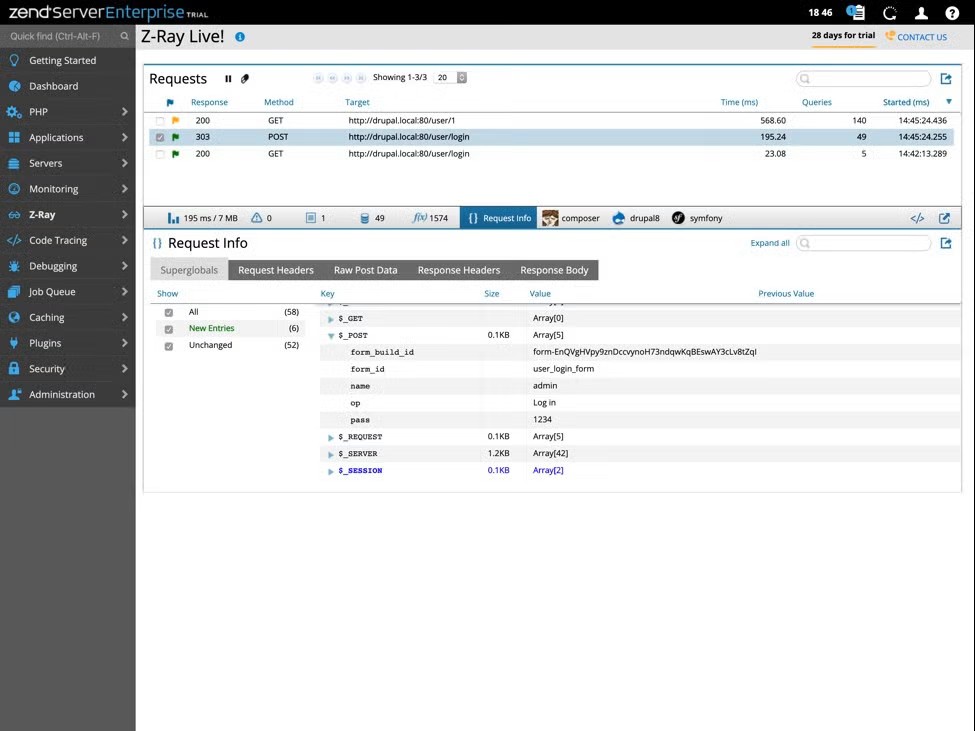Switch to Raw Post Data tab
The width and height of the screenshot is (975, 731).
click(x=366, y=270)
